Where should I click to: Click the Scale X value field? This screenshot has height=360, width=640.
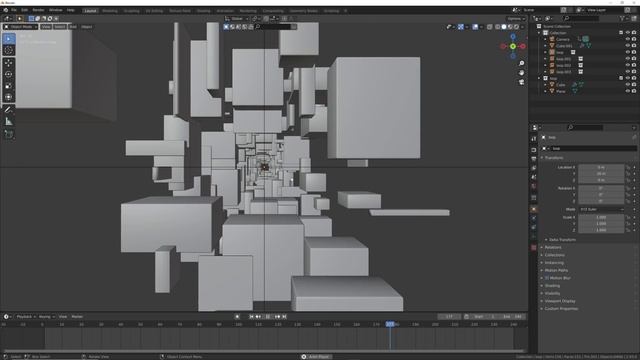tap(601, 218)
